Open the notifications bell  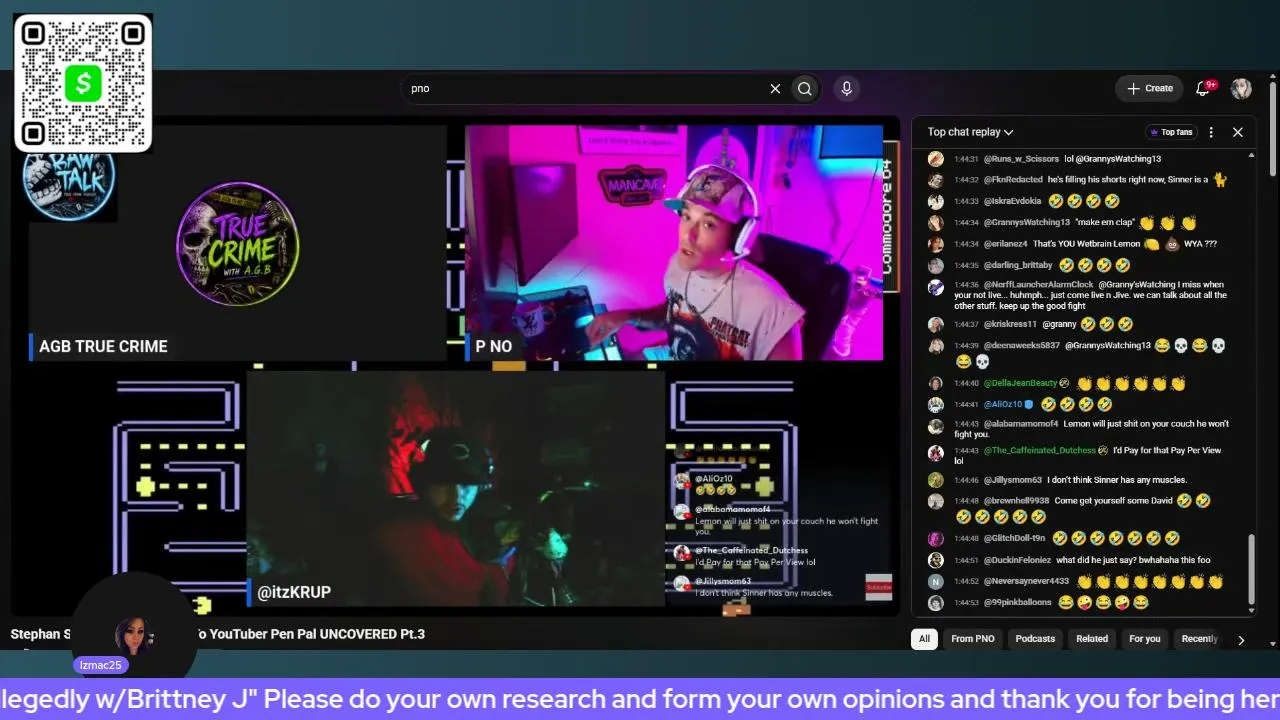[1204, 88]
